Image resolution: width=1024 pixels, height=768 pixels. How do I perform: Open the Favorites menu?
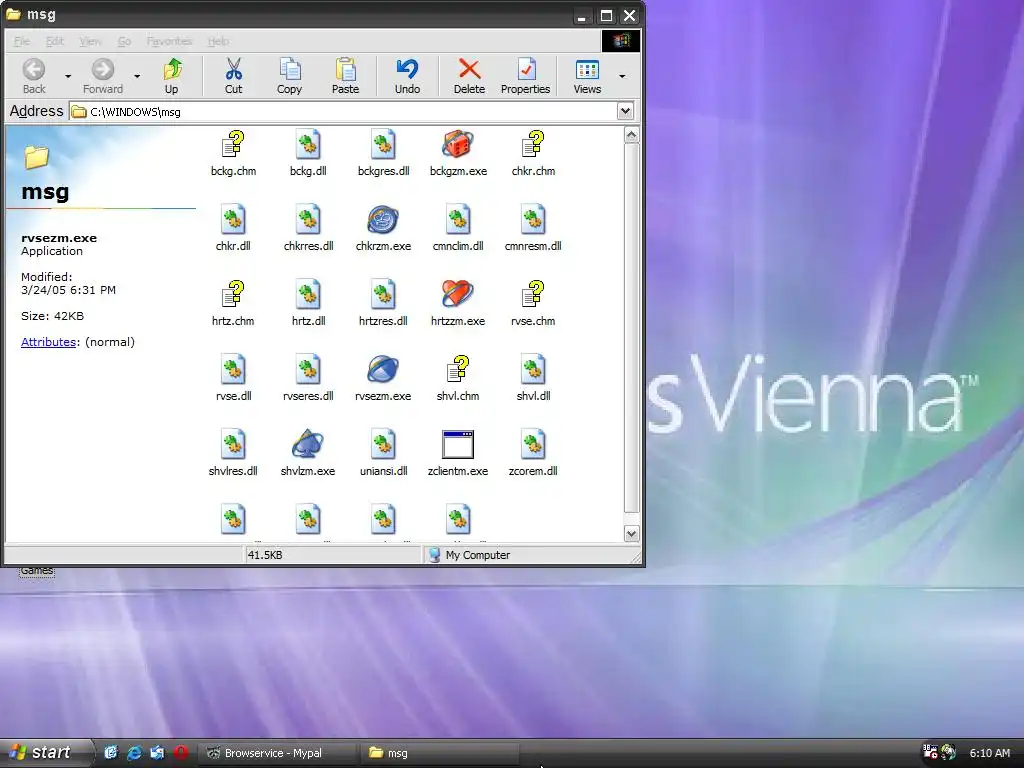pyautogui.click(x=169, y=41)
